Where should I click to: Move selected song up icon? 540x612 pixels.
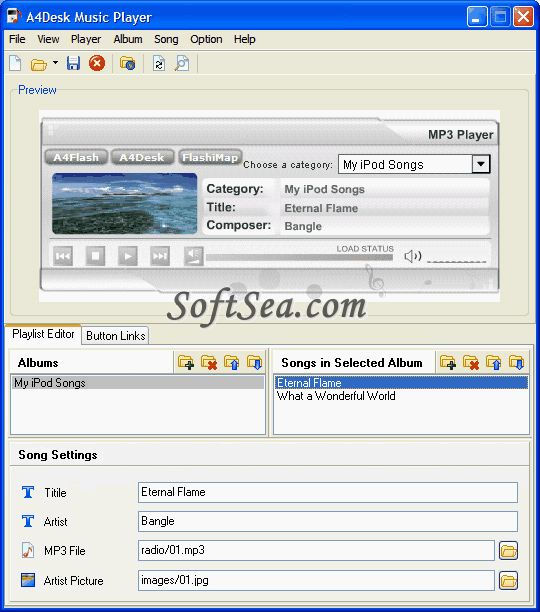point(494,363)
